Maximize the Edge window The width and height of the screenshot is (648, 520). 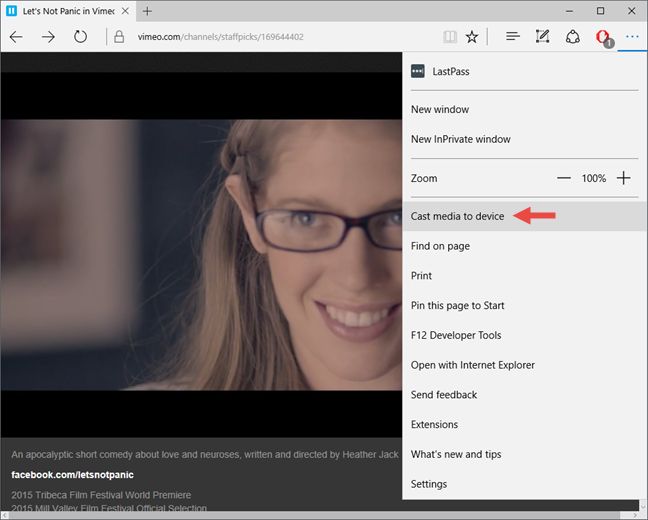pyautogui.click(x=600, y=11)
